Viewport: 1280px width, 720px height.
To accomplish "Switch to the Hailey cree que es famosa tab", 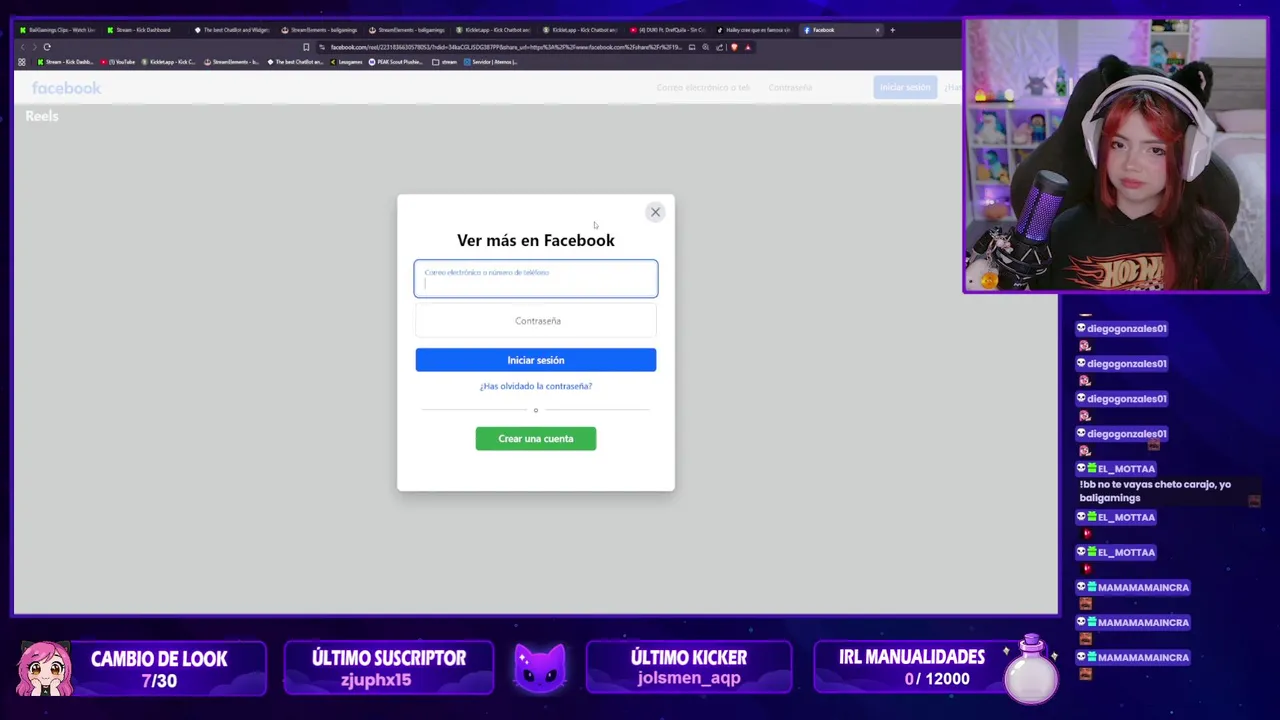I will click(x=753, y=30).
